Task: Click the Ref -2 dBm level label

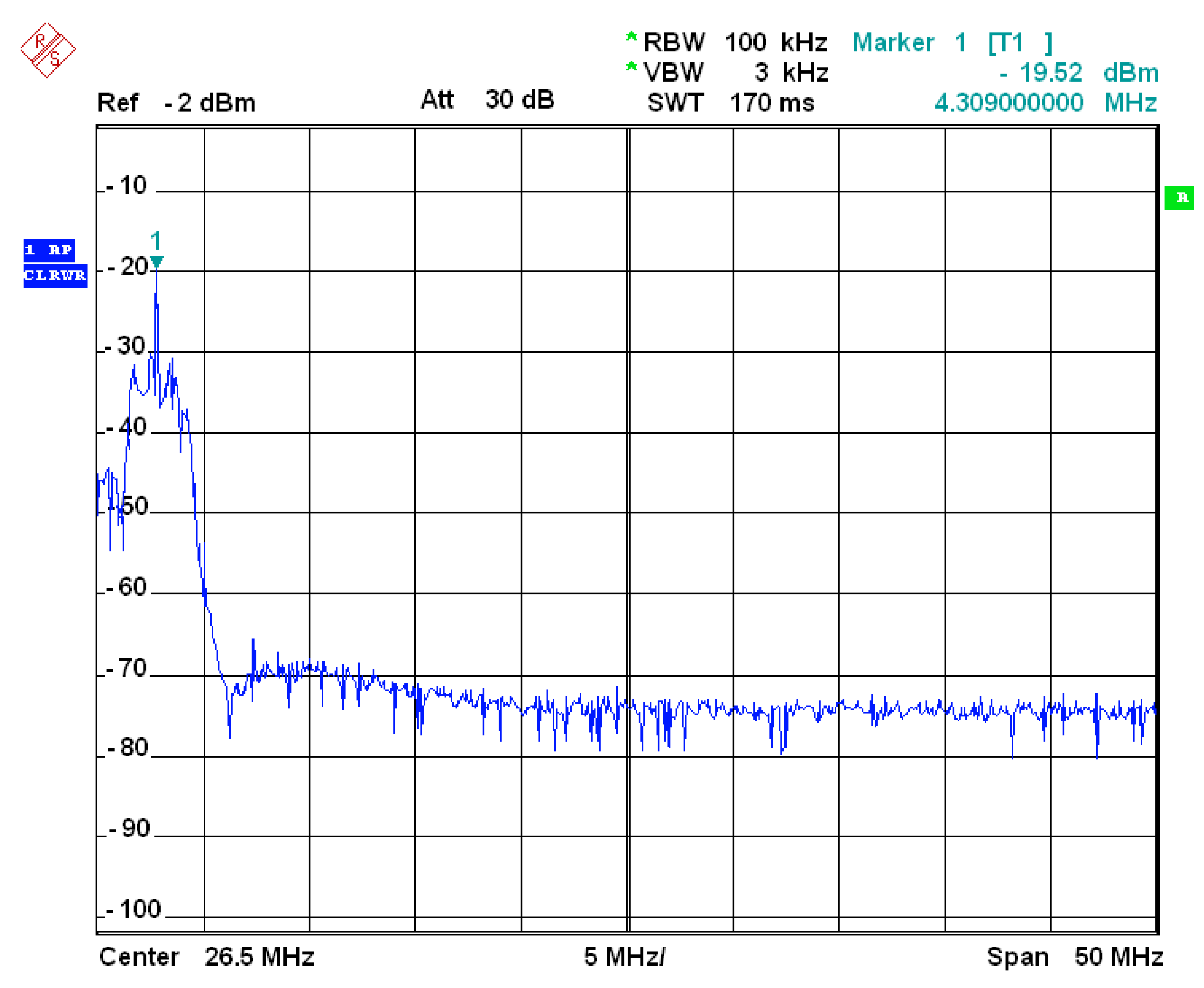Action: pyautogui.click(x=177, y=103)
